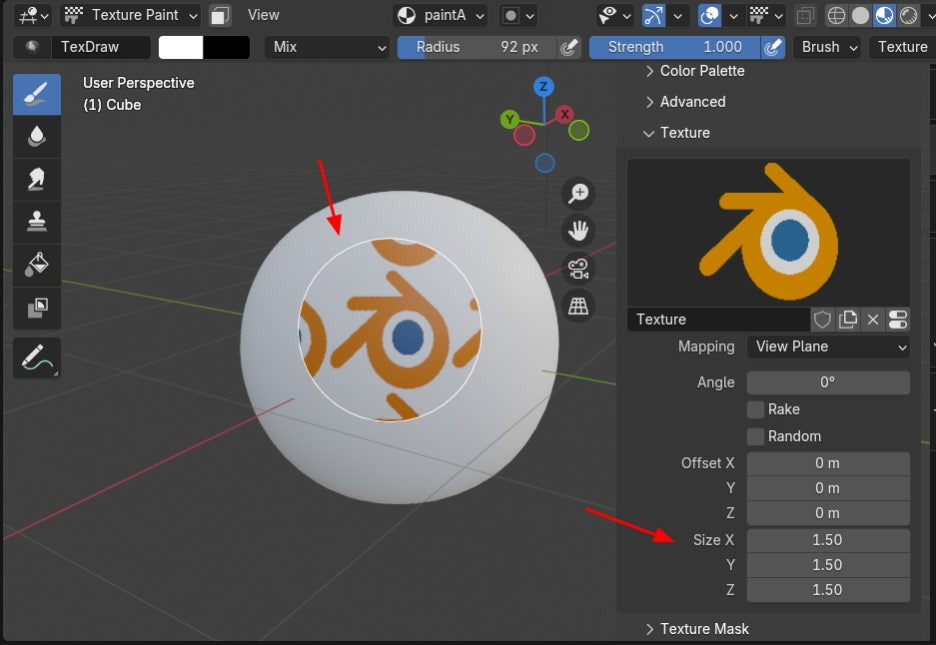Toggle the paint mask icon
Screen dimensions: 936x645
pyautogui.click(x=220, y=15)
